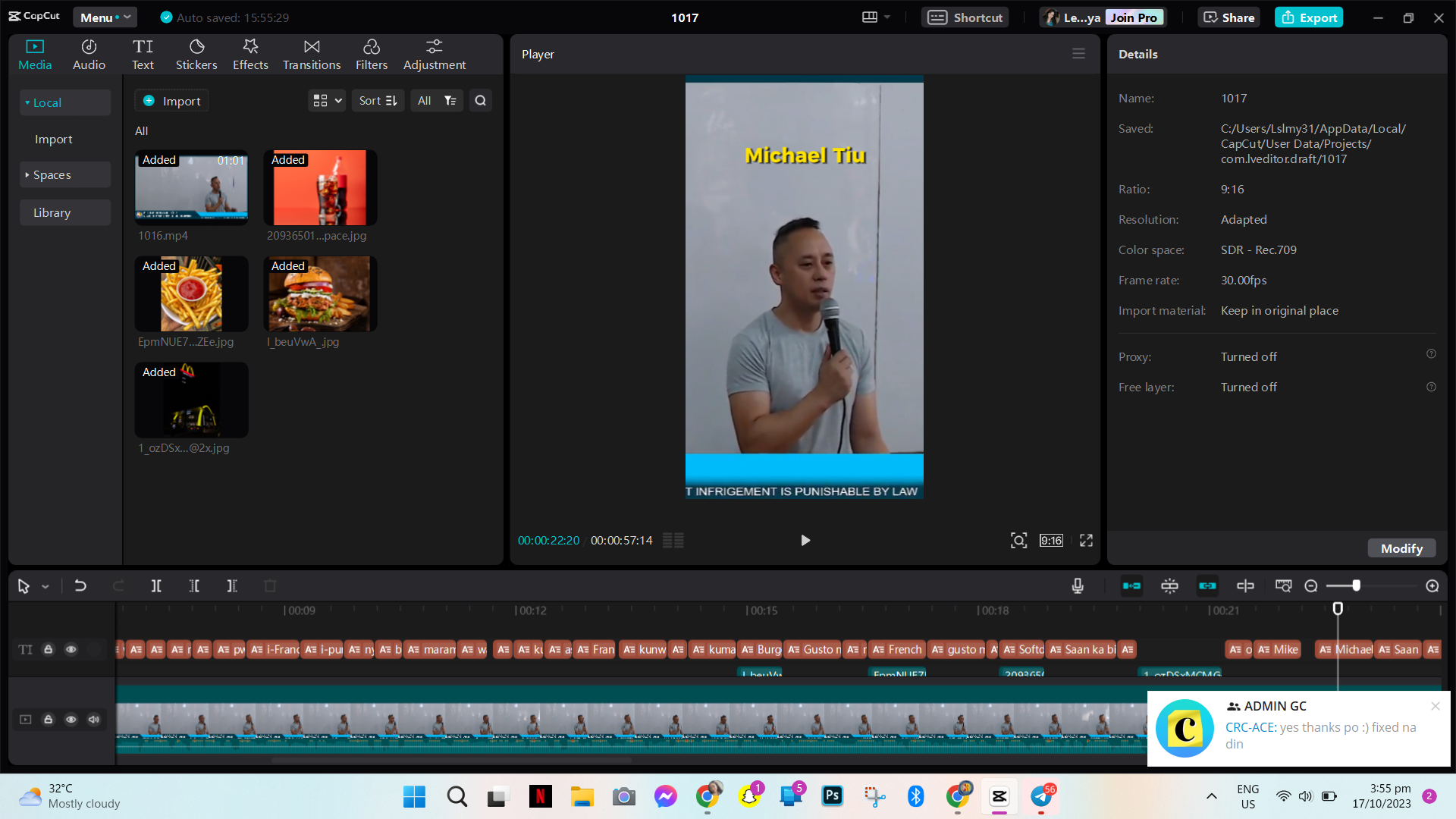Open the media view mode dropdown
This screenshot has width=1456, height=819.
coord(328,101)
